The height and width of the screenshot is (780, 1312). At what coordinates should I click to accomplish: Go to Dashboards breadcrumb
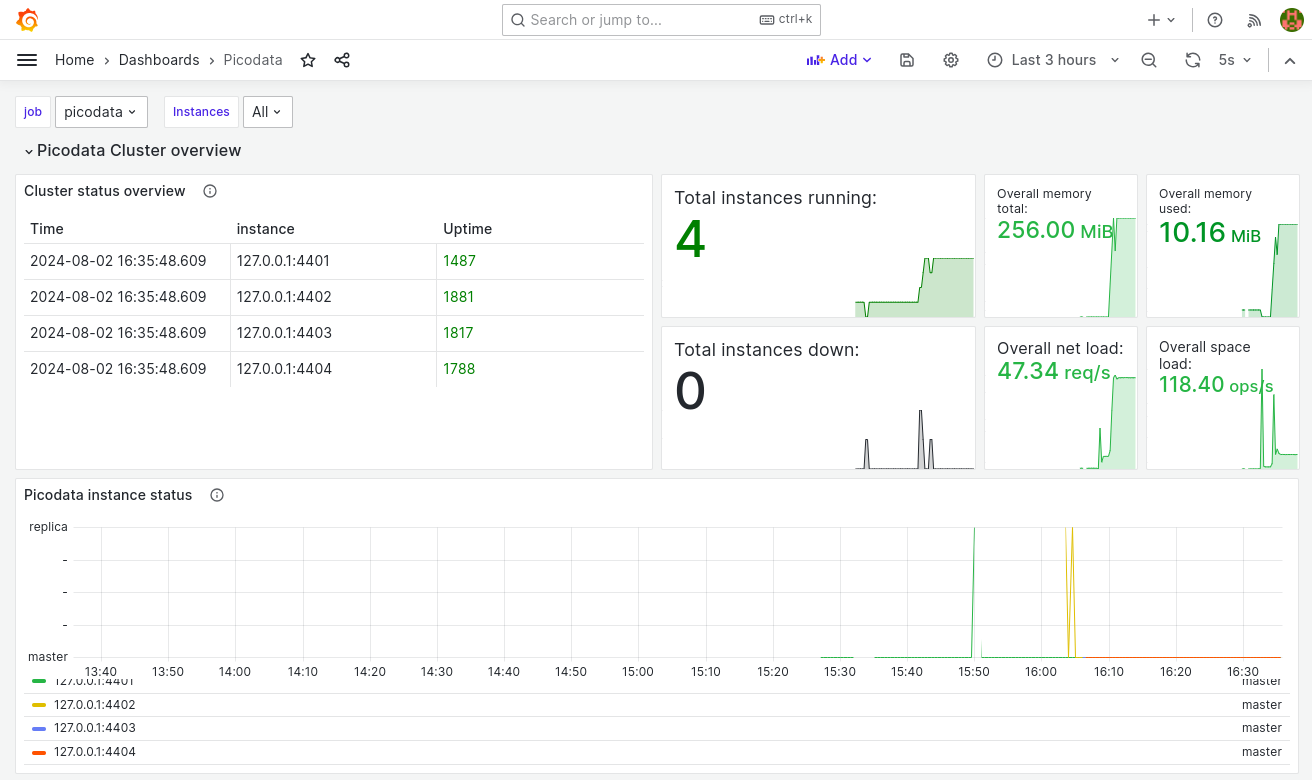tap(159, 60)
